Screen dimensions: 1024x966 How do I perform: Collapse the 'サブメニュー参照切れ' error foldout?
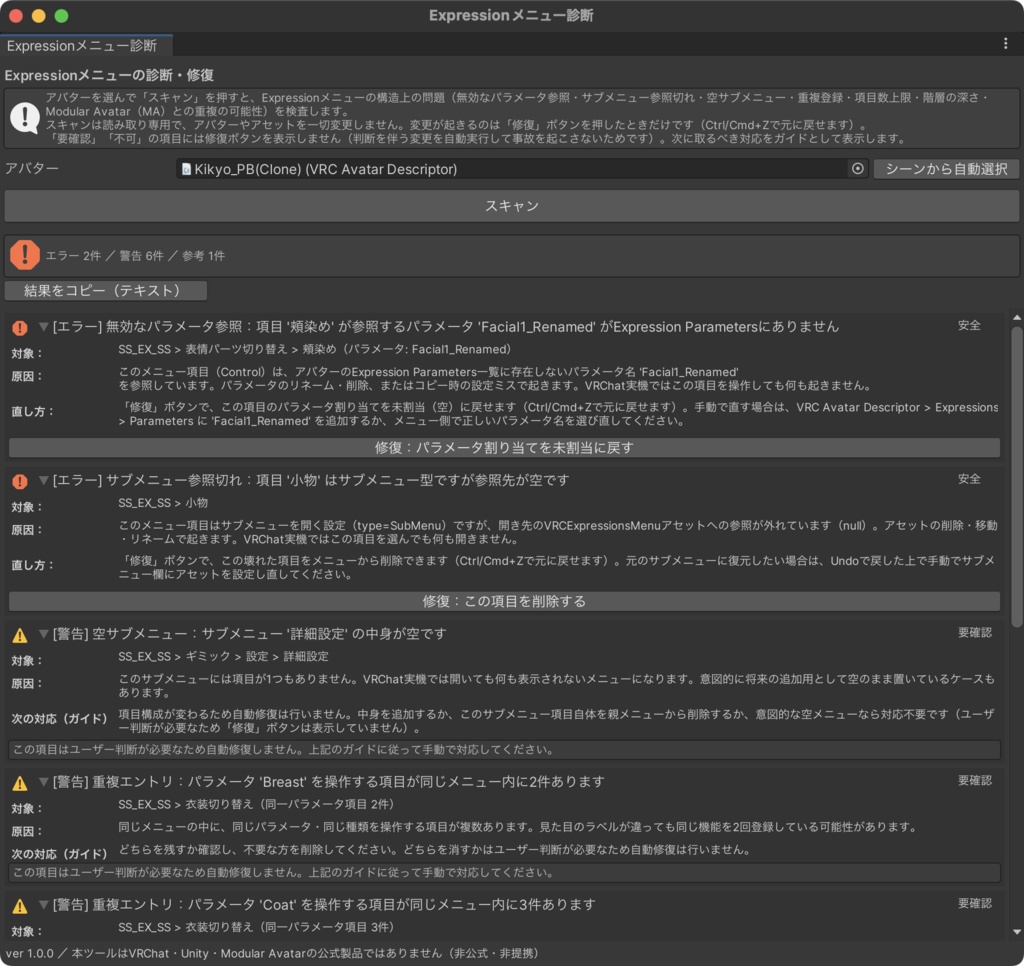tap(44, 480)
